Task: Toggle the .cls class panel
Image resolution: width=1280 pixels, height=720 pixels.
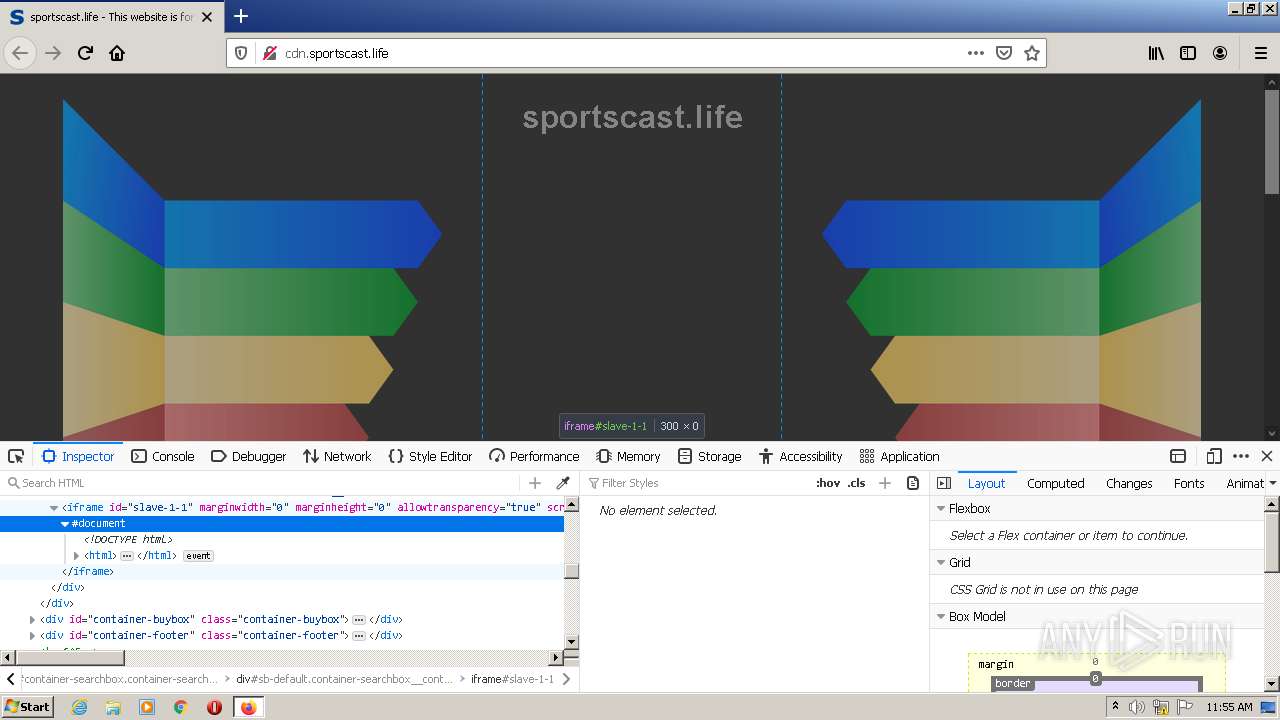Action: coord(856,483)
